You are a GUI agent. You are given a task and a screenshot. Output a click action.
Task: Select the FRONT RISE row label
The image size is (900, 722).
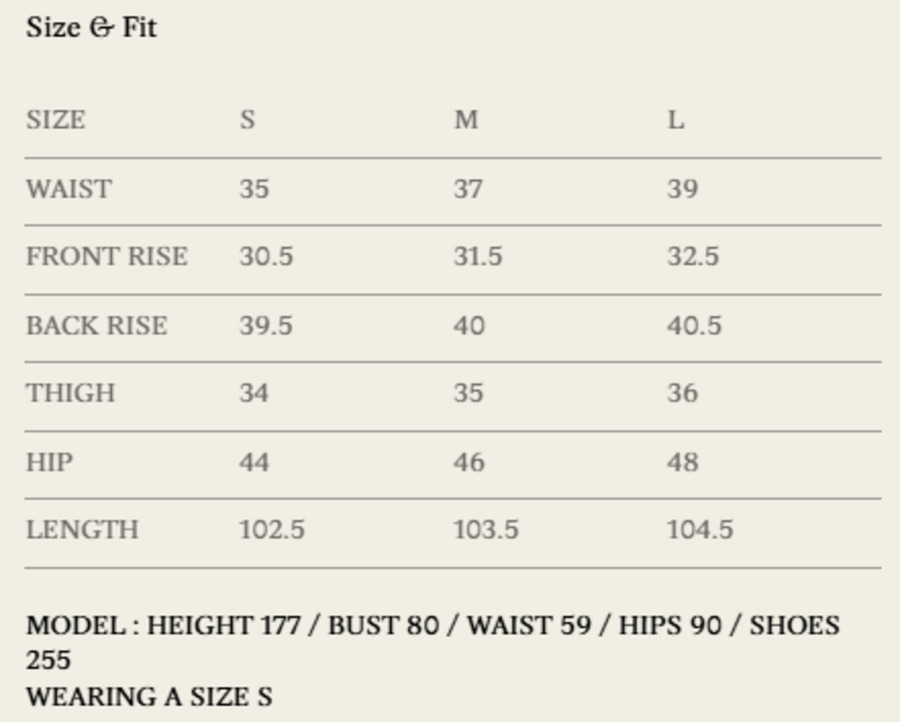[106, 257]
